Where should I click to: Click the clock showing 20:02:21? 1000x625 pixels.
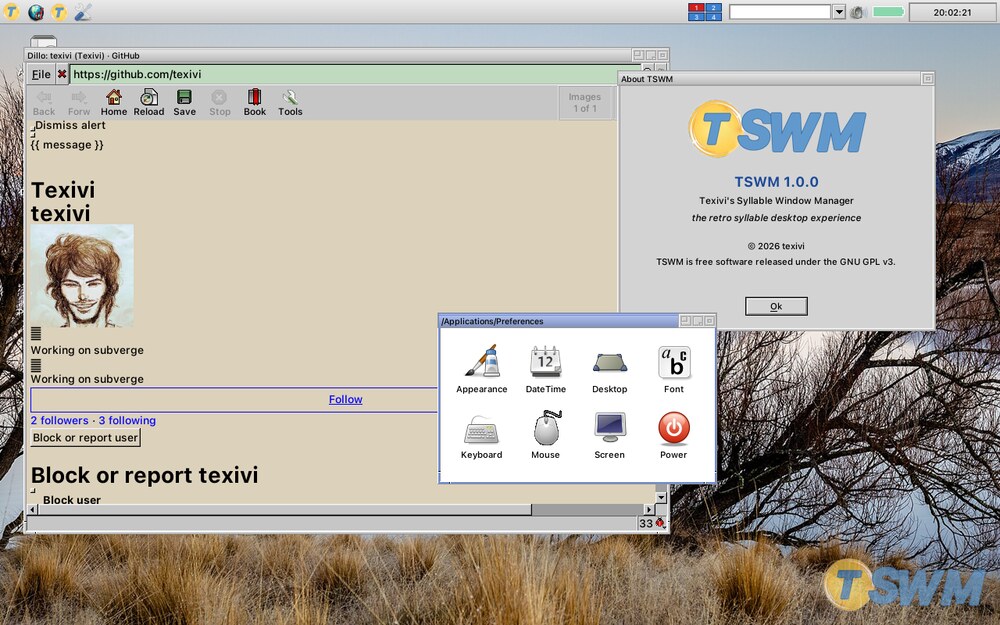[x=952, y=12]
